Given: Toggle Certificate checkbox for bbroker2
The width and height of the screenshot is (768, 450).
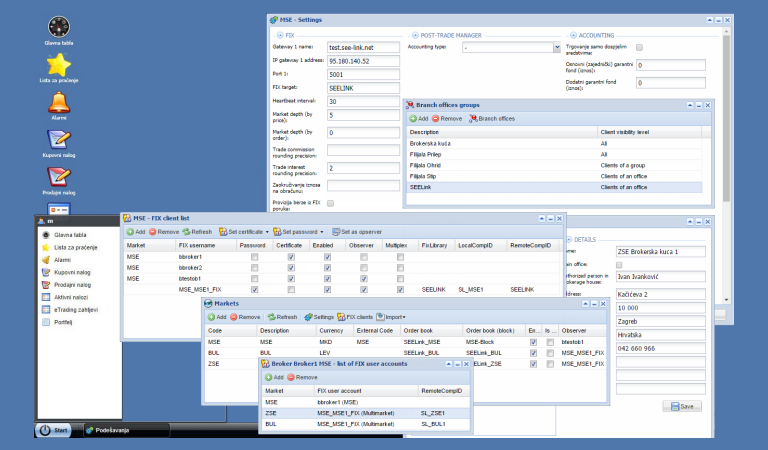Looking at the screenshot, I should 291,267.
